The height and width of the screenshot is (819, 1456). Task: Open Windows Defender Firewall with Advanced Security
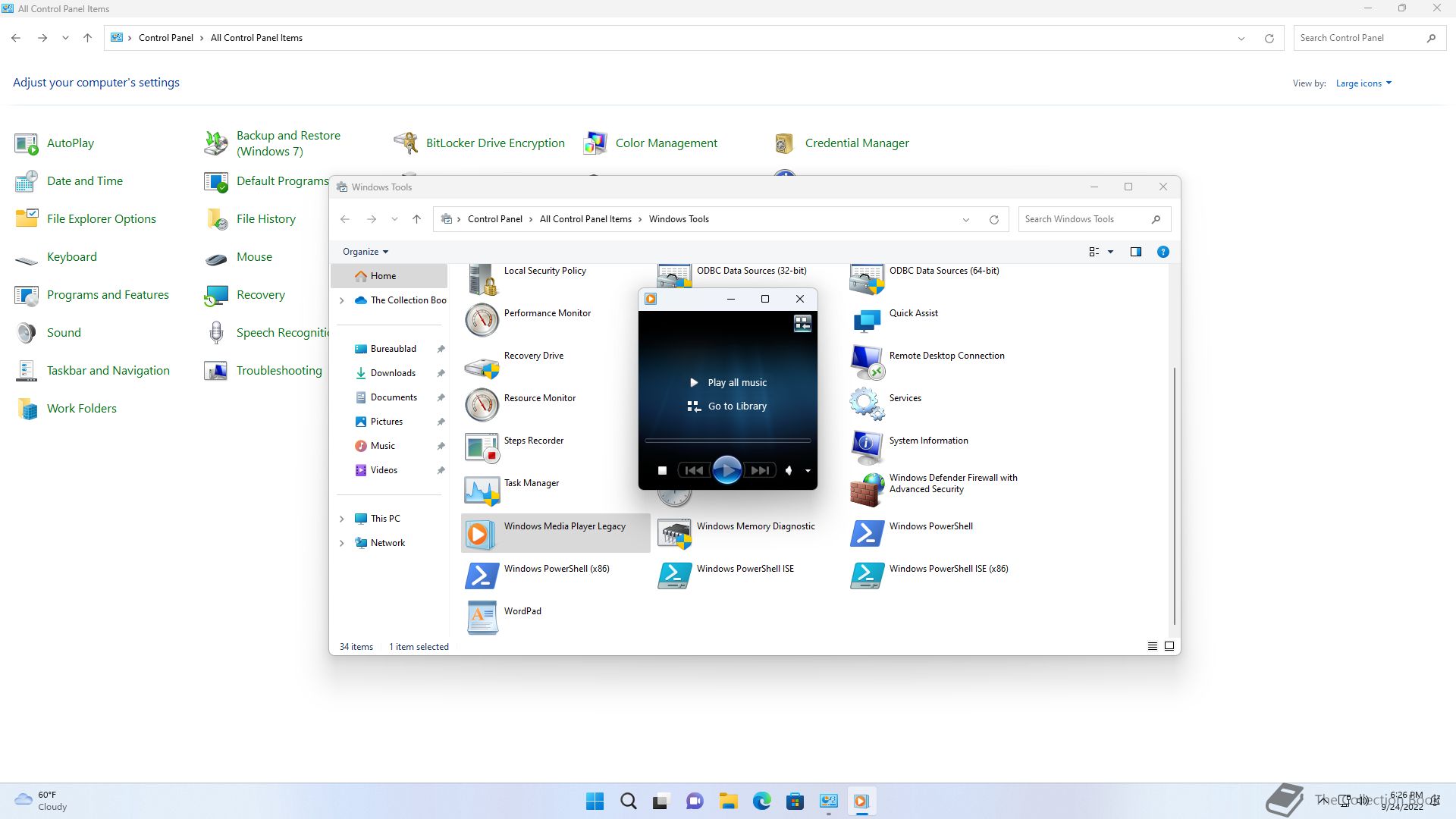[934, 489]
